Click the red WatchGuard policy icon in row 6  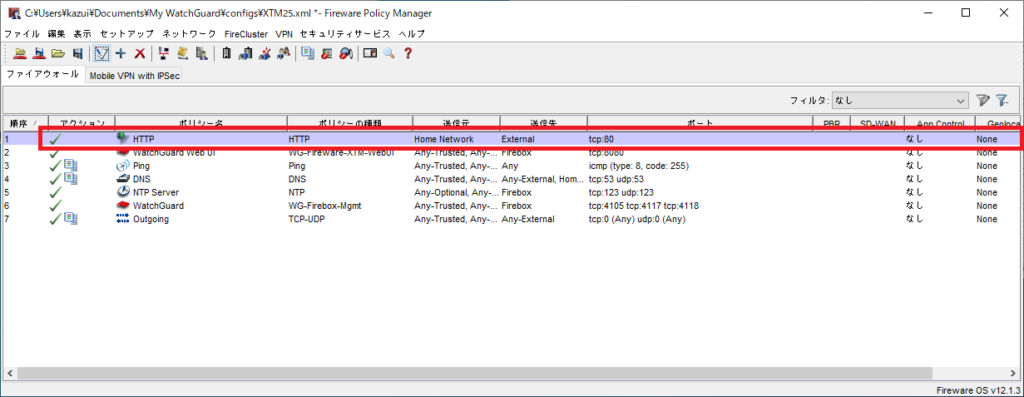123,206
